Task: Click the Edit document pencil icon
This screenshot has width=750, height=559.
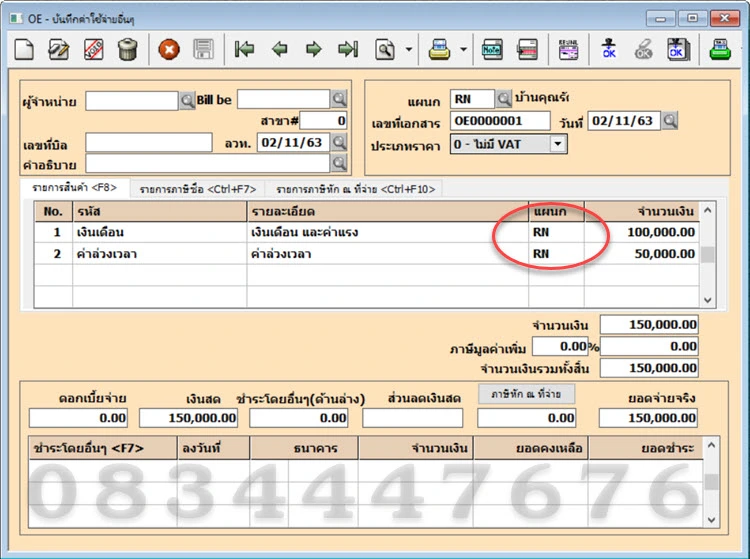Action: tap(59, 49)
